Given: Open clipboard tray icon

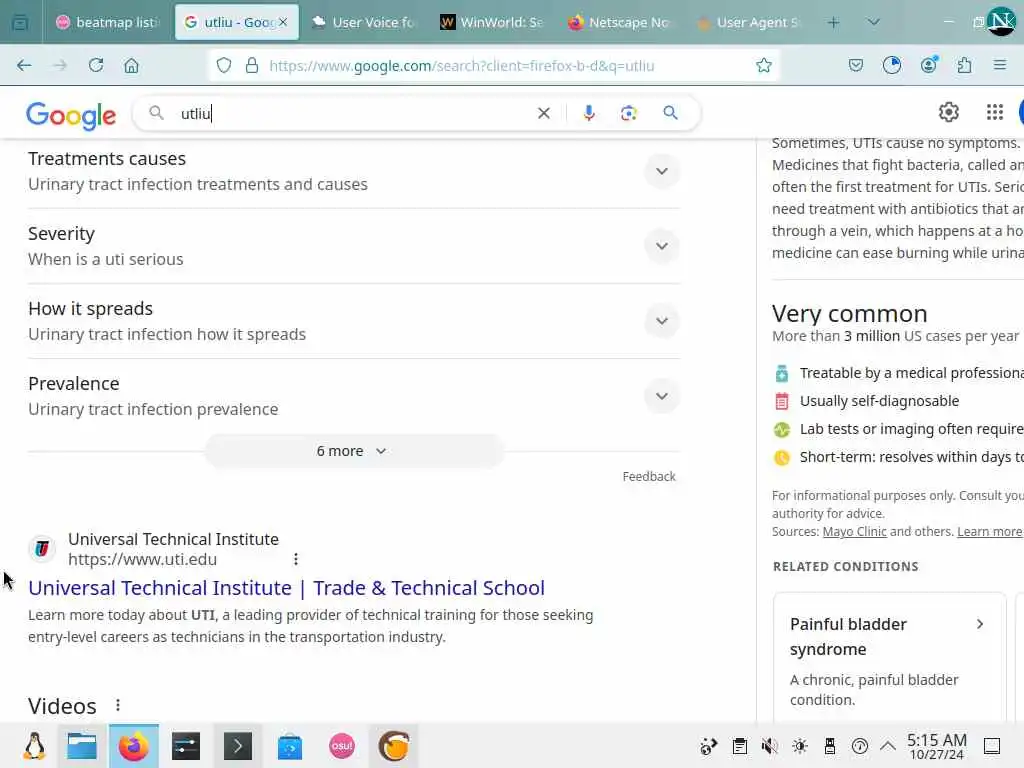Looking at the screenshot, I should 739,746.
